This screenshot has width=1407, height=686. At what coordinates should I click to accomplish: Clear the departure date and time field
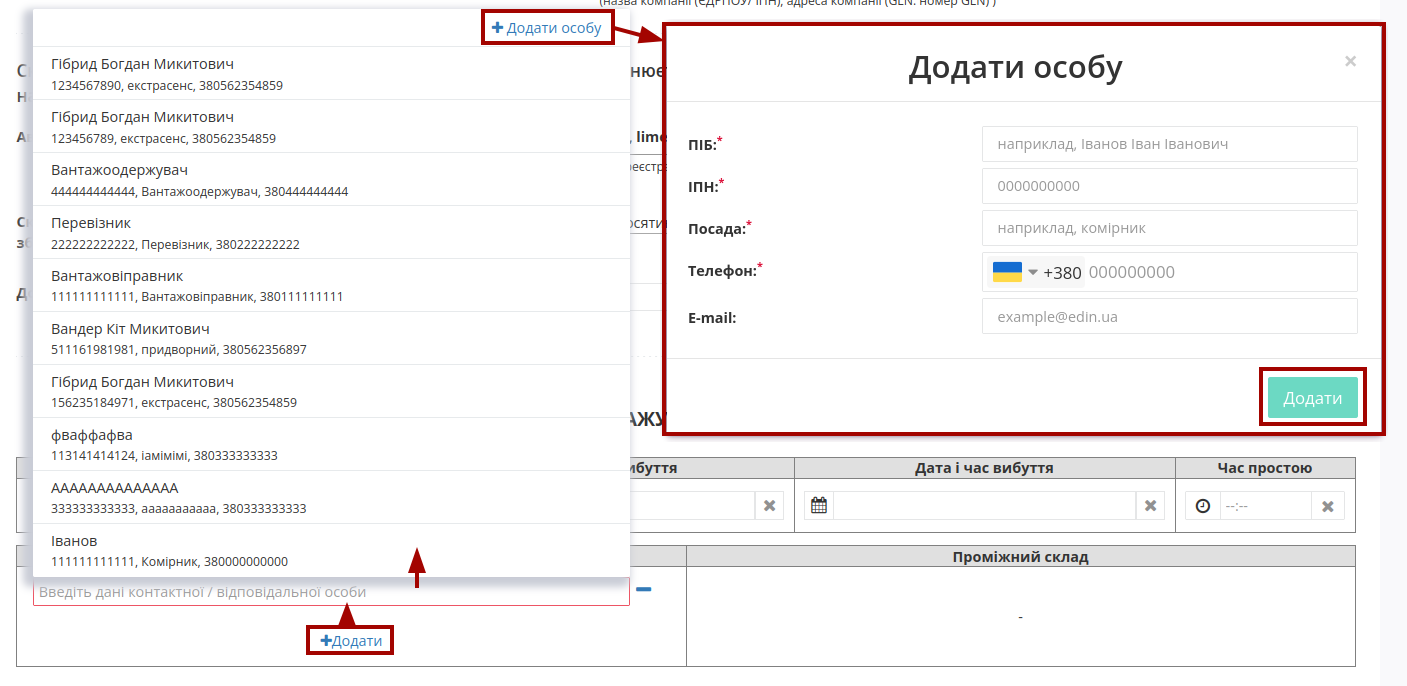(x=1150, y=506)
